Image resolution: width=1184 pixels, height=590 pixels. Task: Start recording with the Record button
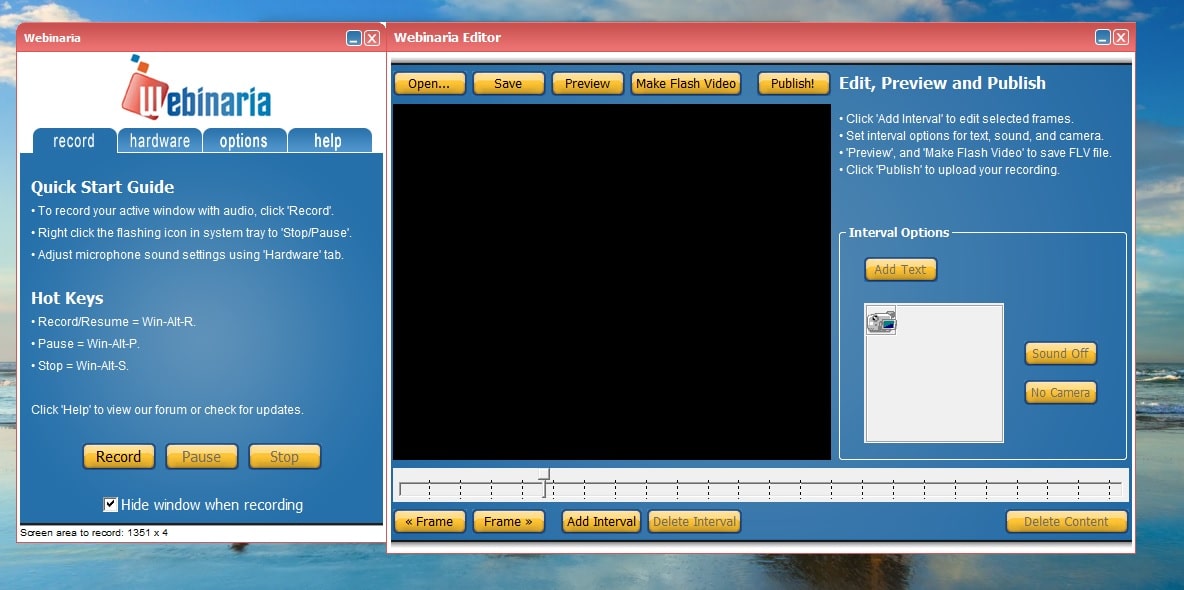[119, 456]
